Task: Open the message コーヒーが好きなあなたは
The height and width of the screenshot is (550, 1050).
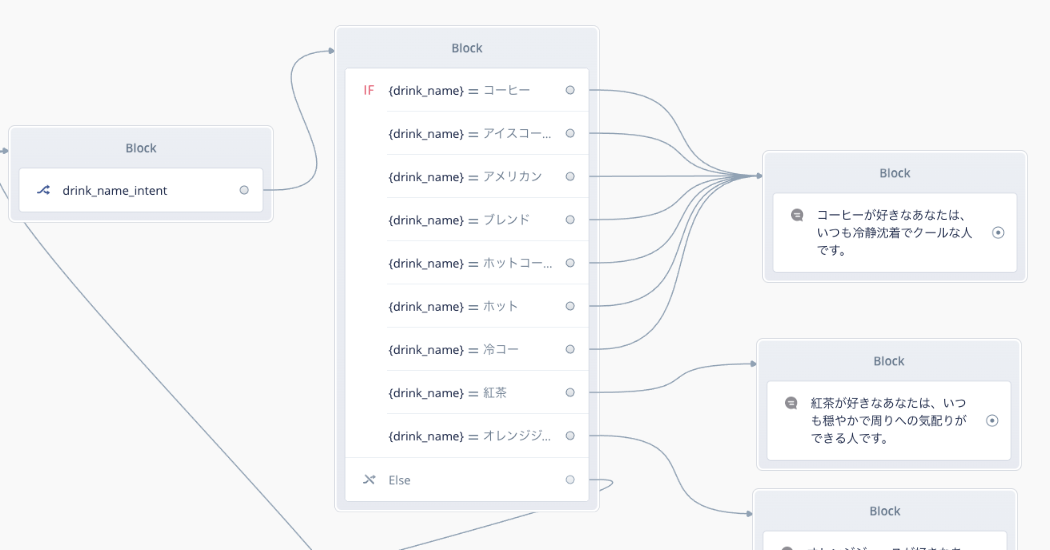Action: click(895, 232)
